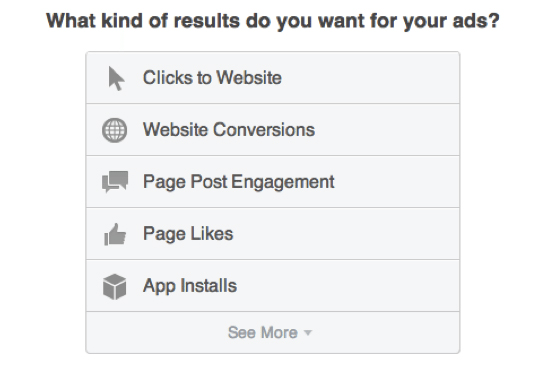Expand the list via See More text
Image resolution: width=537 pixels, height=375 pixels.
pos(263,333)
